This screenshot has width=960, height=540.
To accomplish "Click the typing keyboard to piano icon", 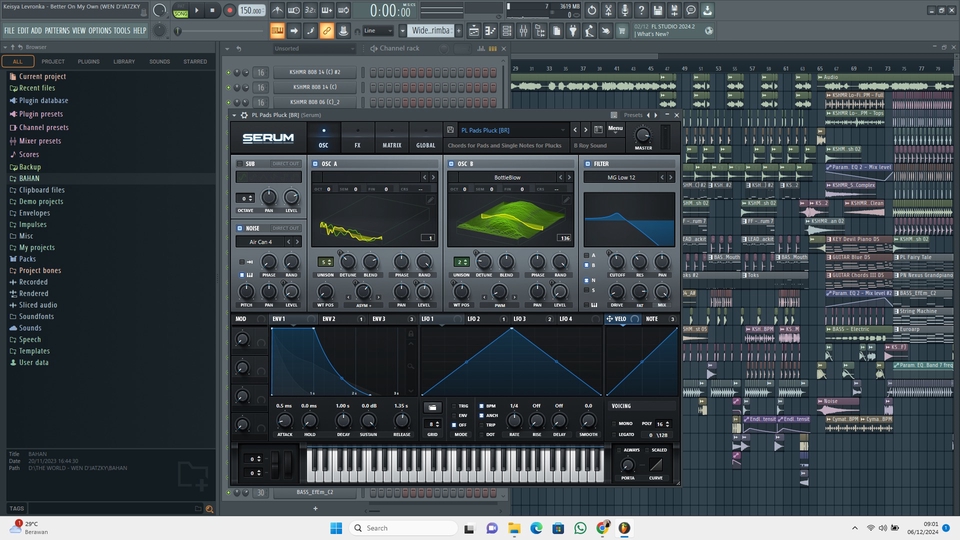I will click(x=277, y=31).
